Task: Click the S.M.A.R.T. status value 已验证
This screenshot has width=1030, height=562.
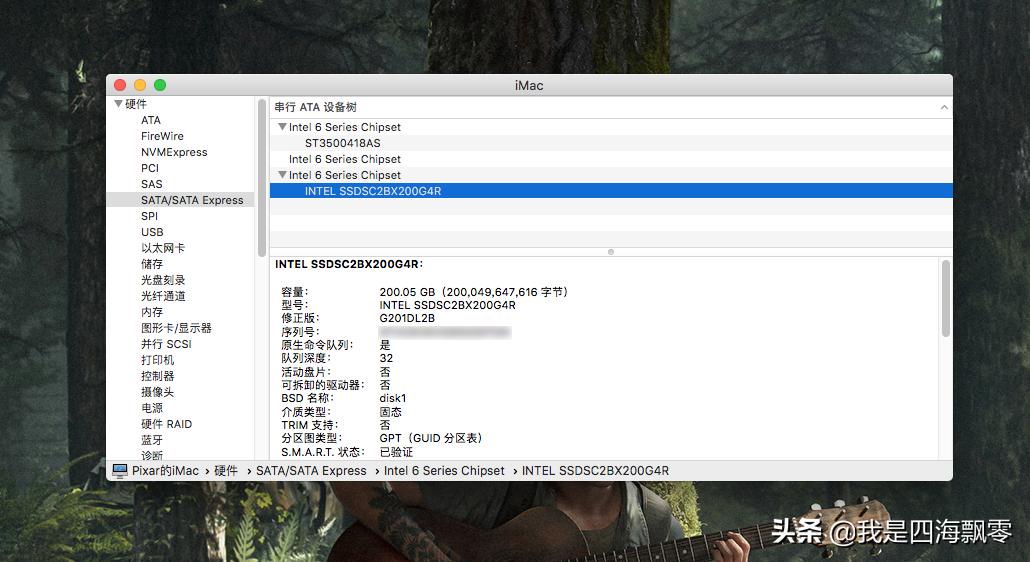Action: (x=396, y=452)
